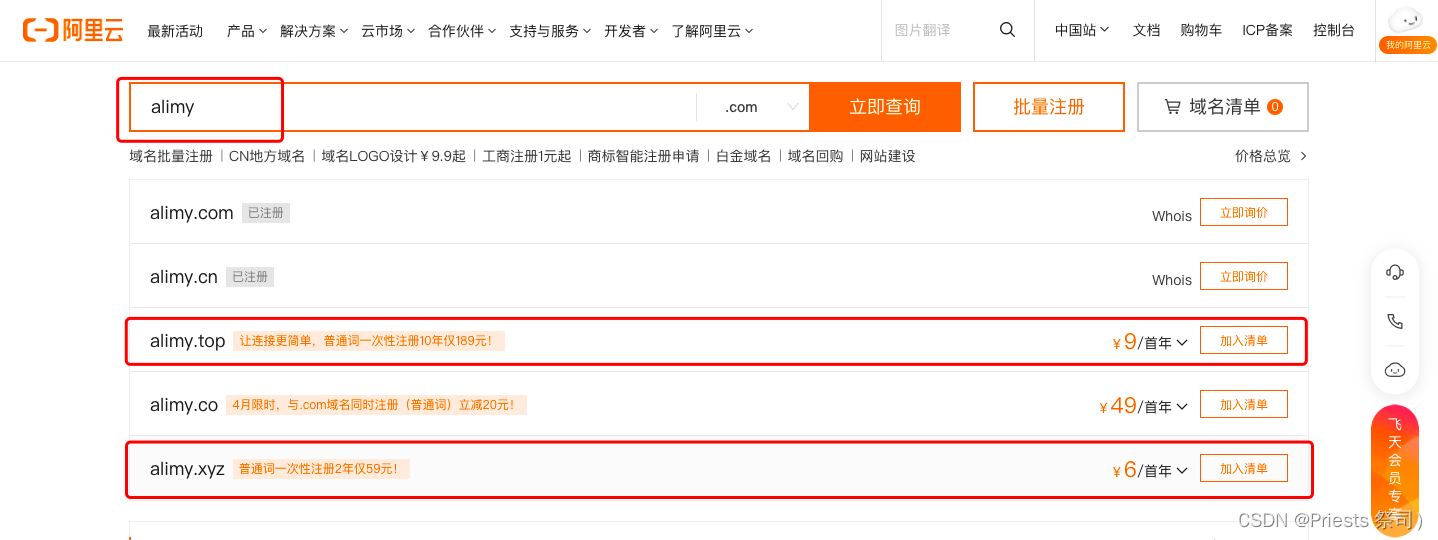
Task: Click the 批量注册 button
Action: (1049, 107)
